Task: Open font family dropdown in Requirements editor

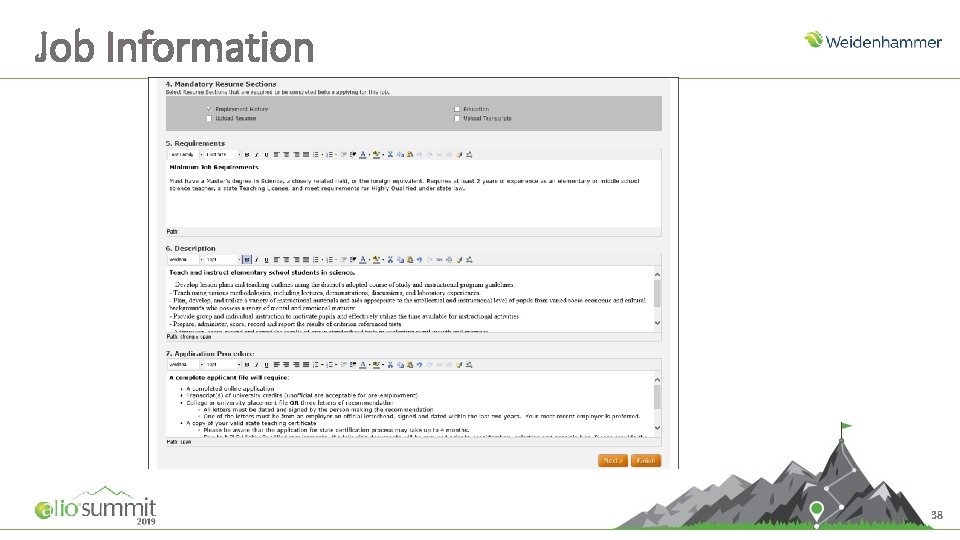Action: [186, 155]
